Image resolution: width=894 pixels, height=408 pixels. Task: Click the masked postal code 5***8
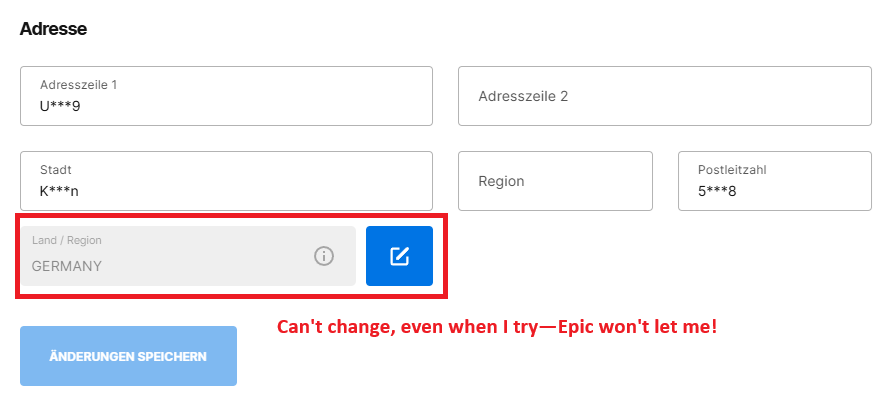point(717,191)
